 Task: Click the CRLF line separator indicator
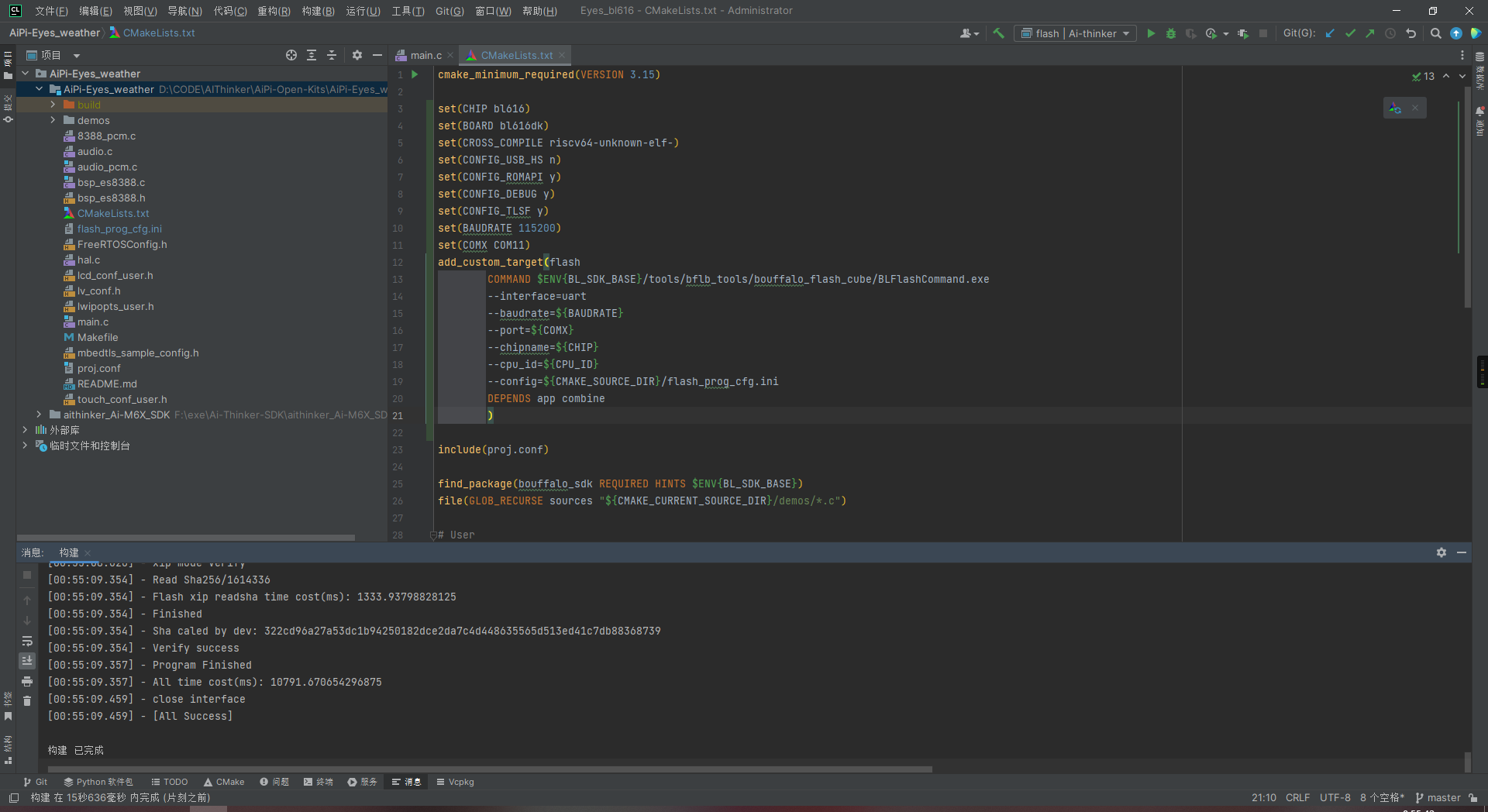1297,797
